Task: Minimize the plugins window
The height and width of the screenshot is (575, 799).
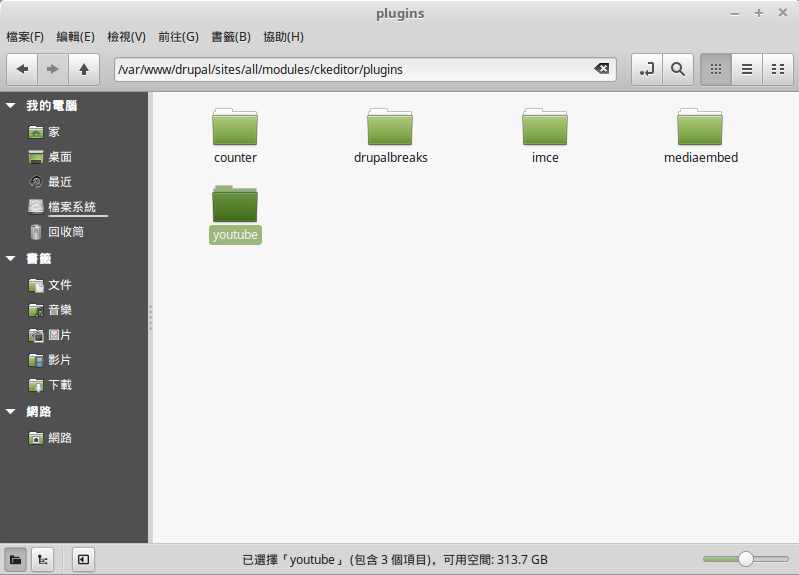Action: 735,14
